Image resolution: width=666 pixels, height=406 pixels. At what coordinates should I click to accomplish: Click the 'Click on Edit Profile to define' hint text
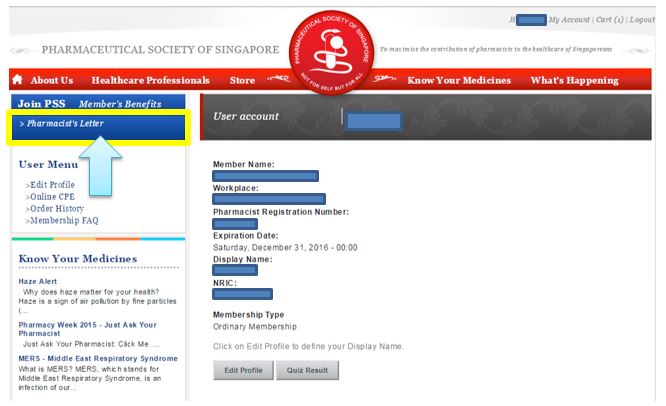(308, 347)
